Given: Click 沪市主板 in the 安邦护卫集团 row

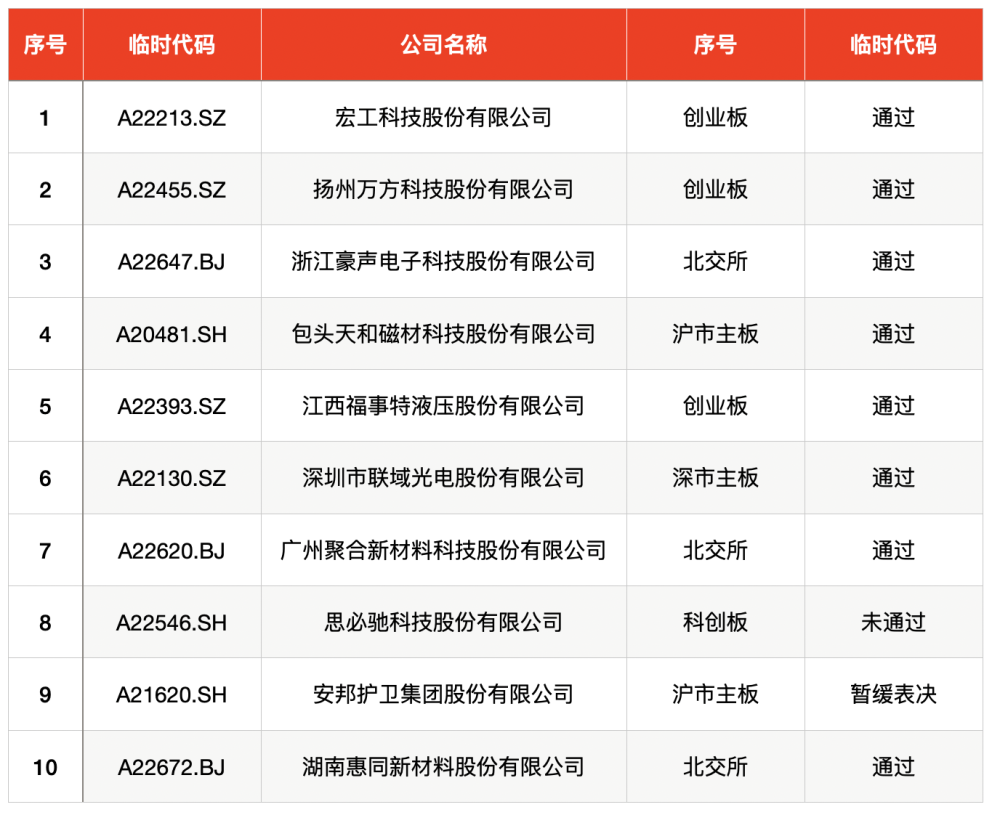Looking at the screenshot, I should pyautogui.click(x=715, y=694).
